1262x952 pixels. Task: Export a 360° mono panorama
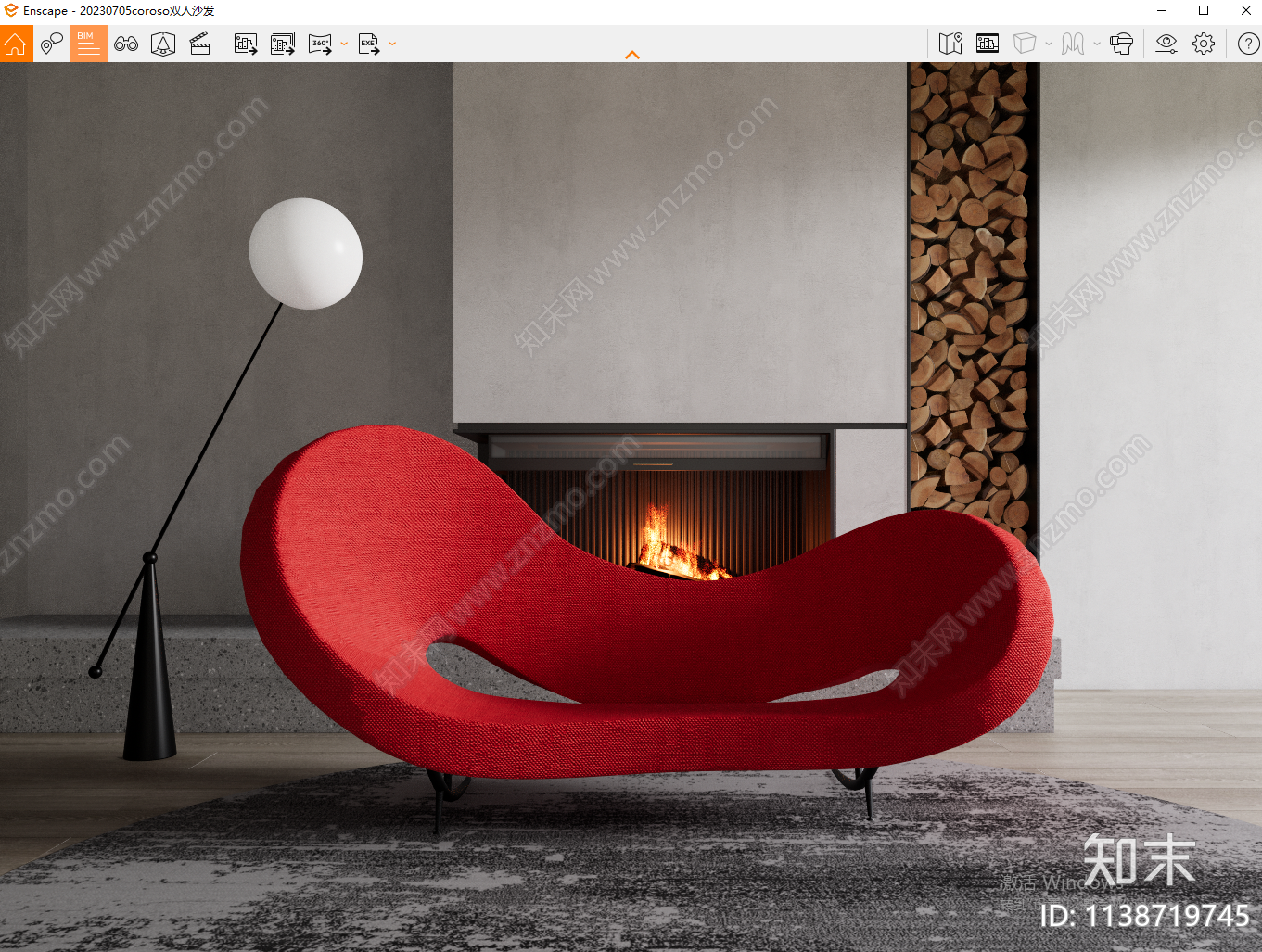pyautogui.click(x=320, y=44)
